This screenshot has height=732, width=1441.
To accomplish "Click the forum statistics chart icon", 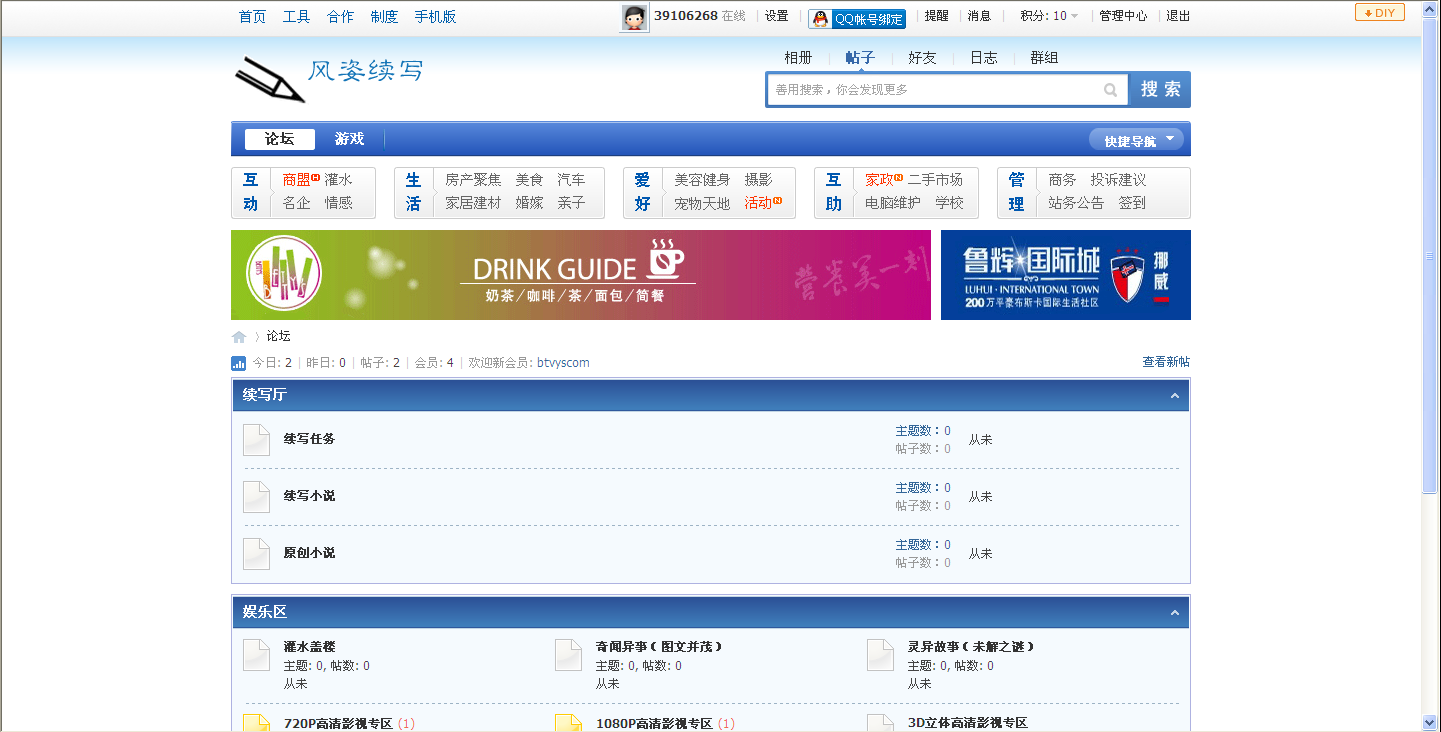I will (x=239, y=363).
